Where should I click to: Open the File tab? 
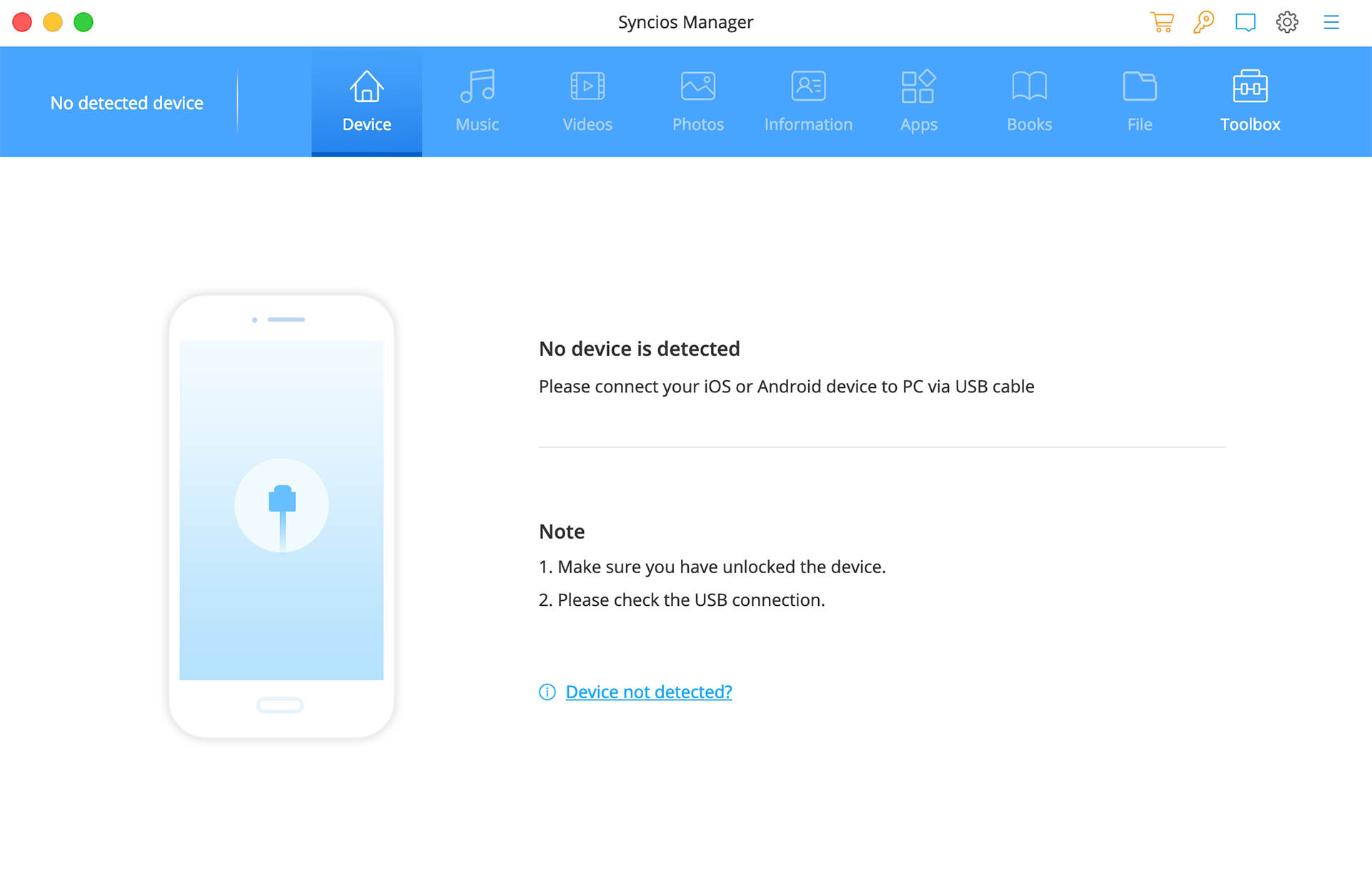click(1140, 101)
